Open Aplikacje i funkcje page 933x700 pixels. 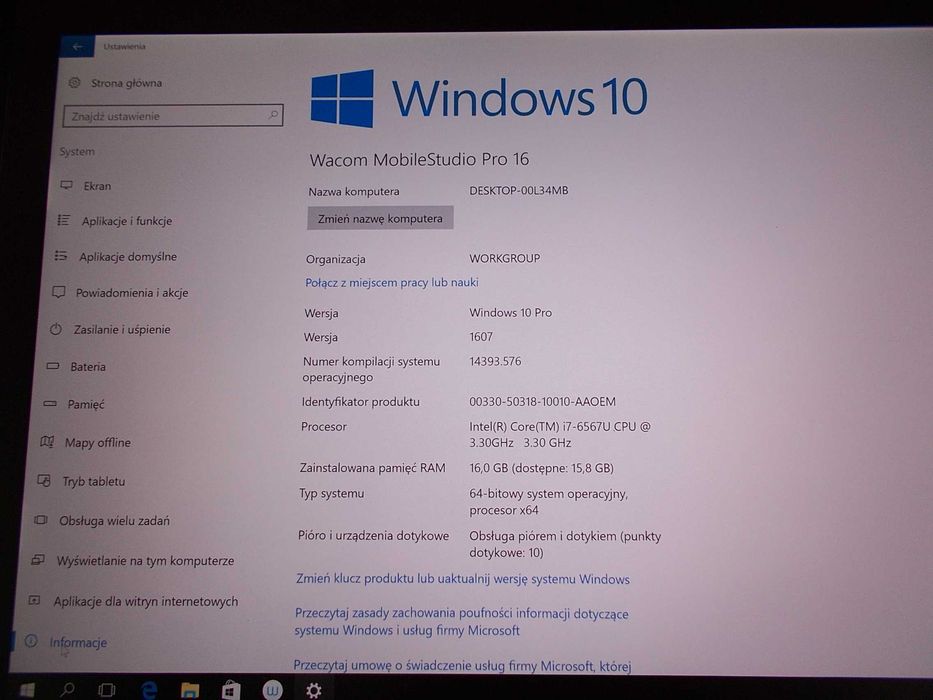tap(127, 221)
